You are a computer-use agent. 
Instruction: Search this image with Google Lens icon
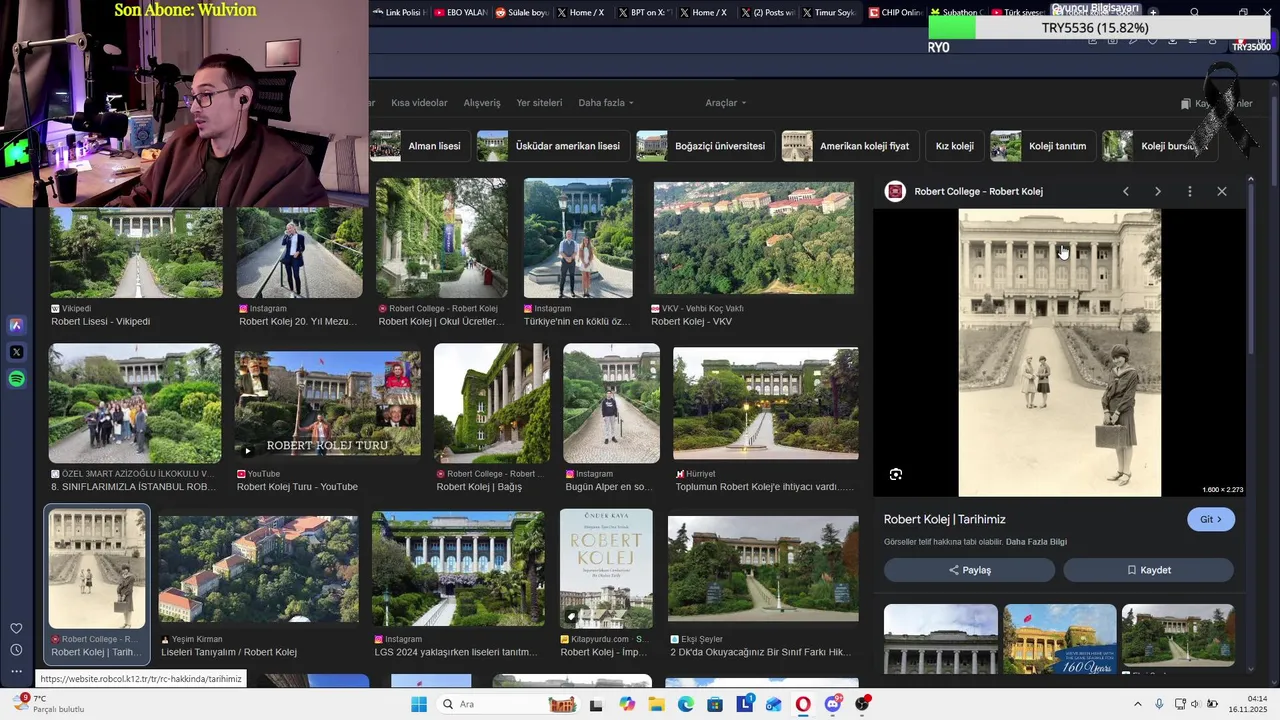click(896, 474)
